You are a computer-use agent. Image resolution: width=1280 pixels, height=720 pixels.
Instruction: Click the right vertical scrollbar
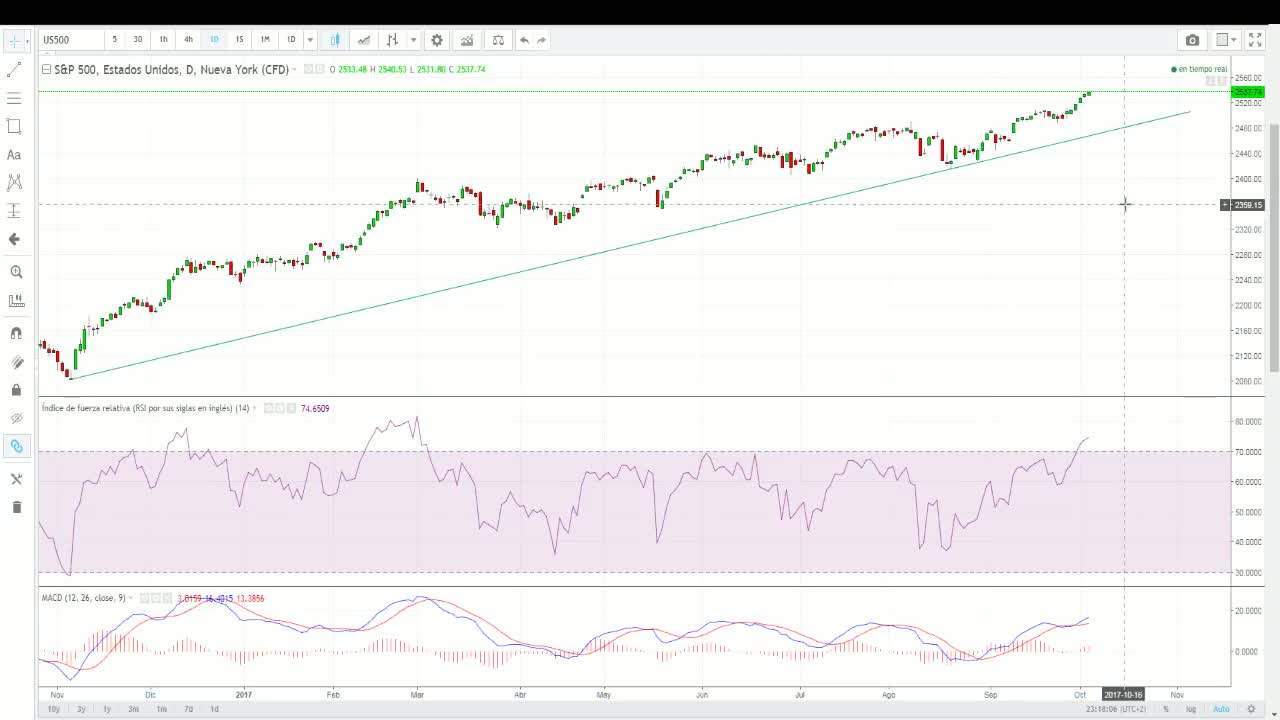coord(1274,247)
